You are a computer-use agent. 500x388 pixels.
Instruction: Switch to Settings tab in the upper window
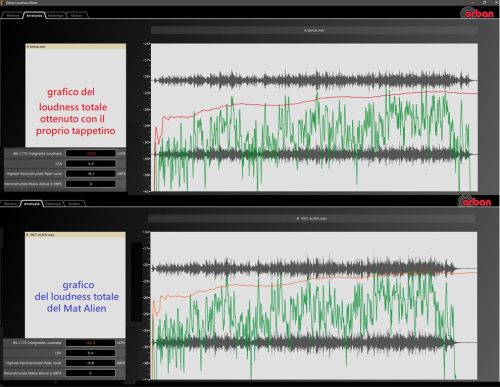pyautogui.click(x=56, y=15)
